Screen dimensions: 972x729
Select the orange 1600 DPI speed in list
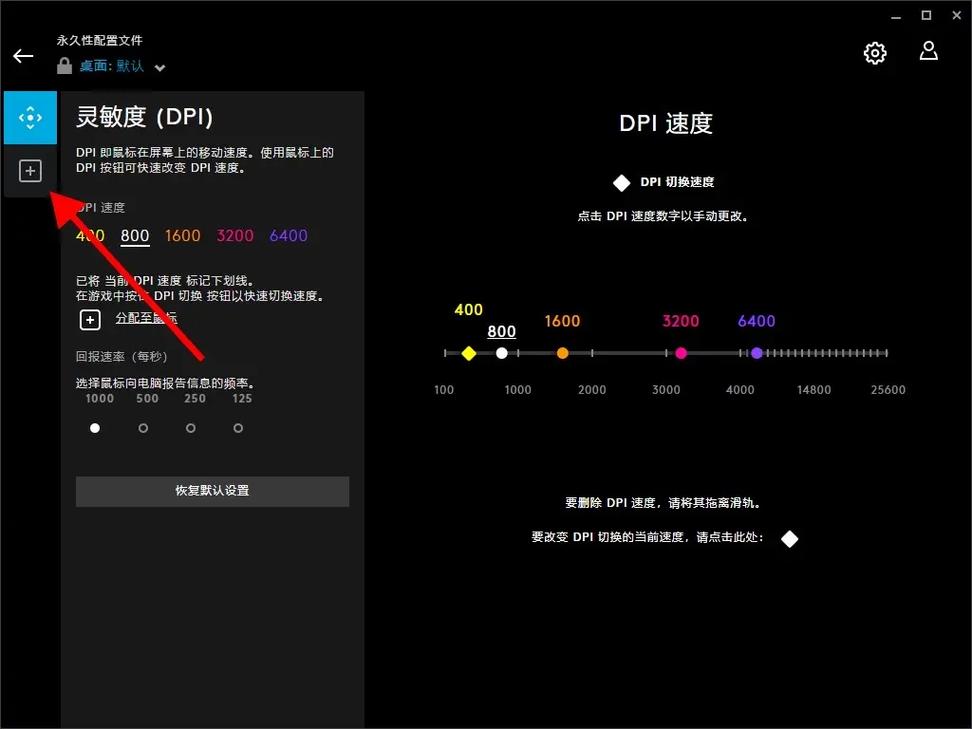tap(182, 236)
